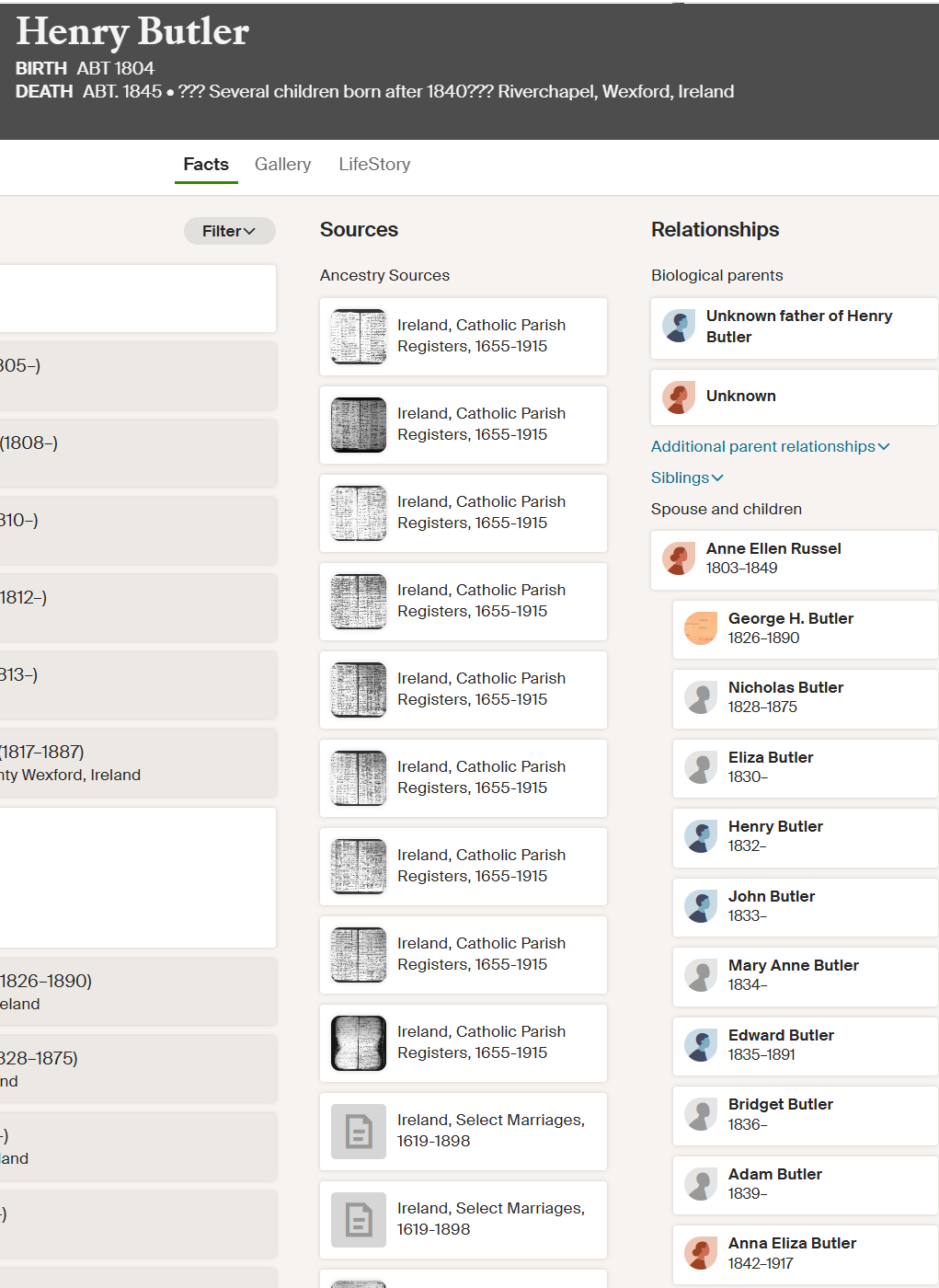Select the Facts tab

206,164
